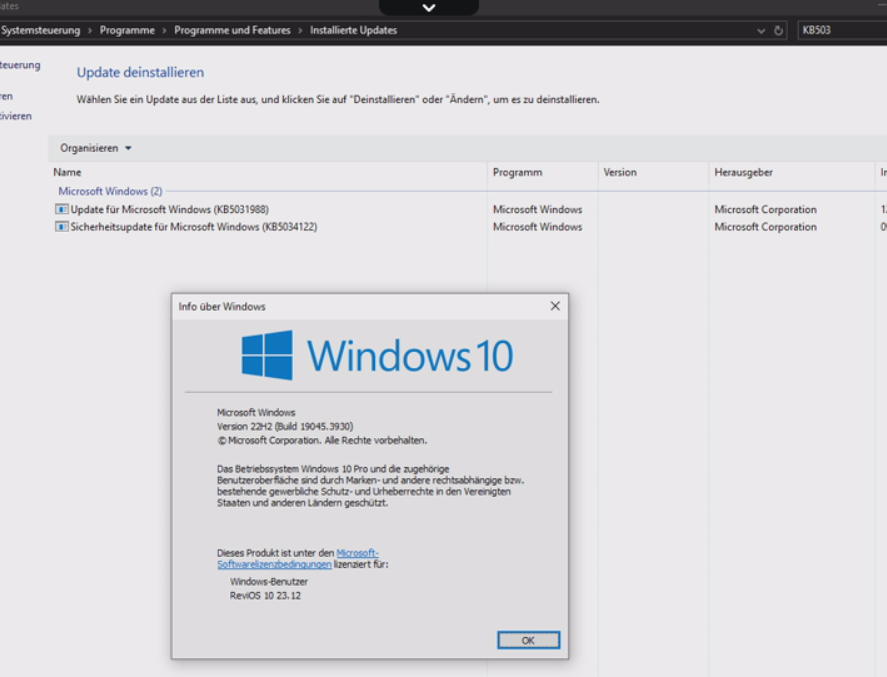Sort by the Version column header

click(x=653, y=173)
